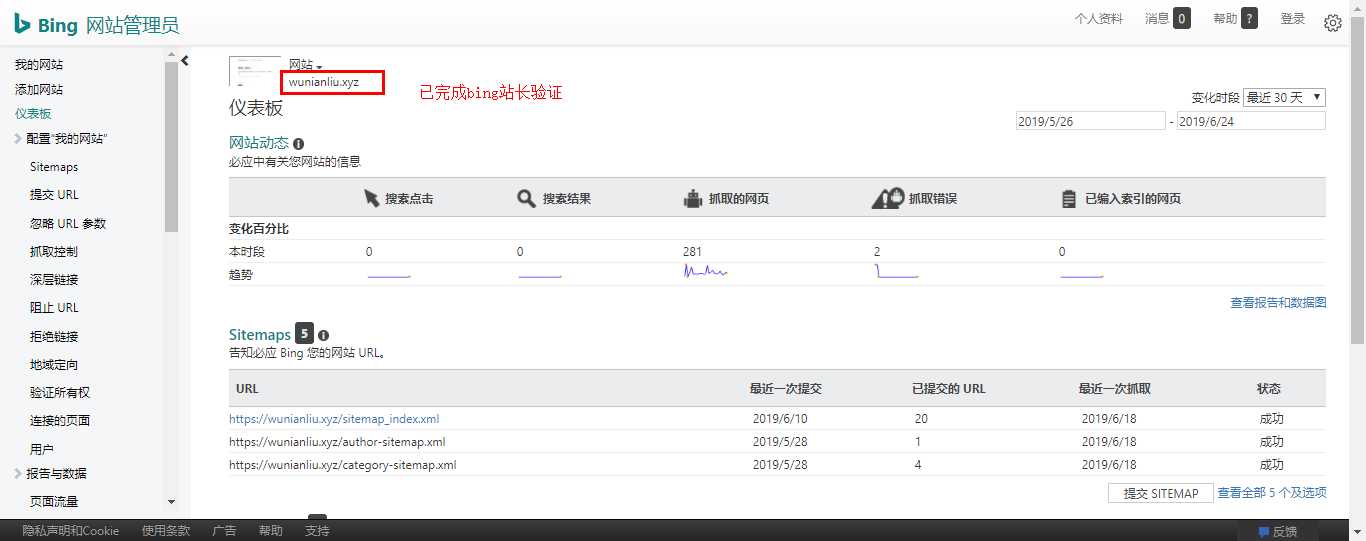Click sidebar scrollbar down arrow
The image size is (1366, 541).
171,502
